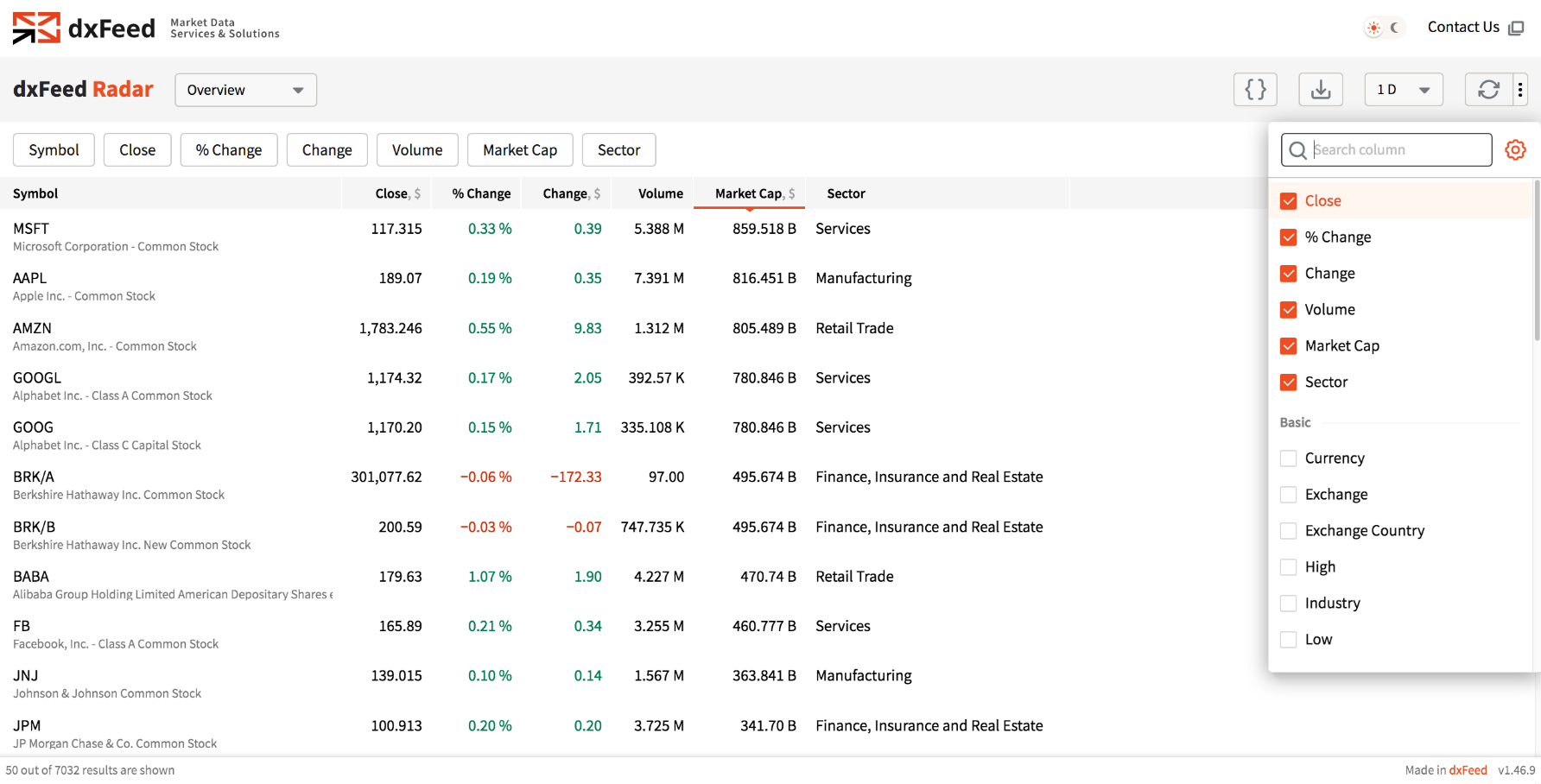Check the Industry column checkbox
Screen dimensions: 1541x784
pyautogui.click(x=1289, y=604)
